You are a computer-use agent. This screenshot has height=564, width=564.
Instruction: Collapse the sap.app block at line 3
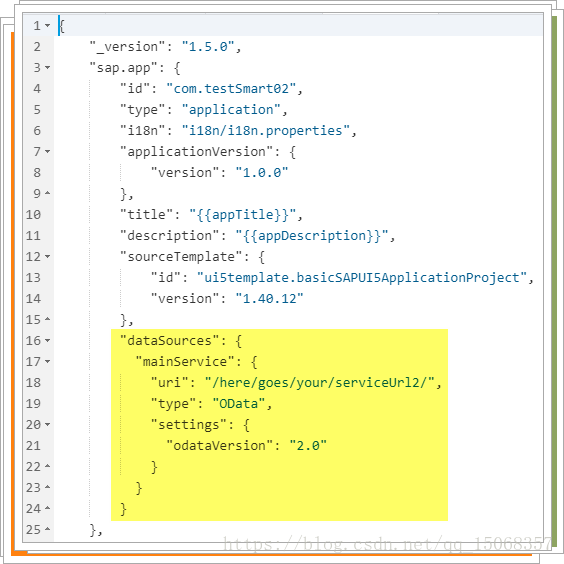tap(47, 68)
